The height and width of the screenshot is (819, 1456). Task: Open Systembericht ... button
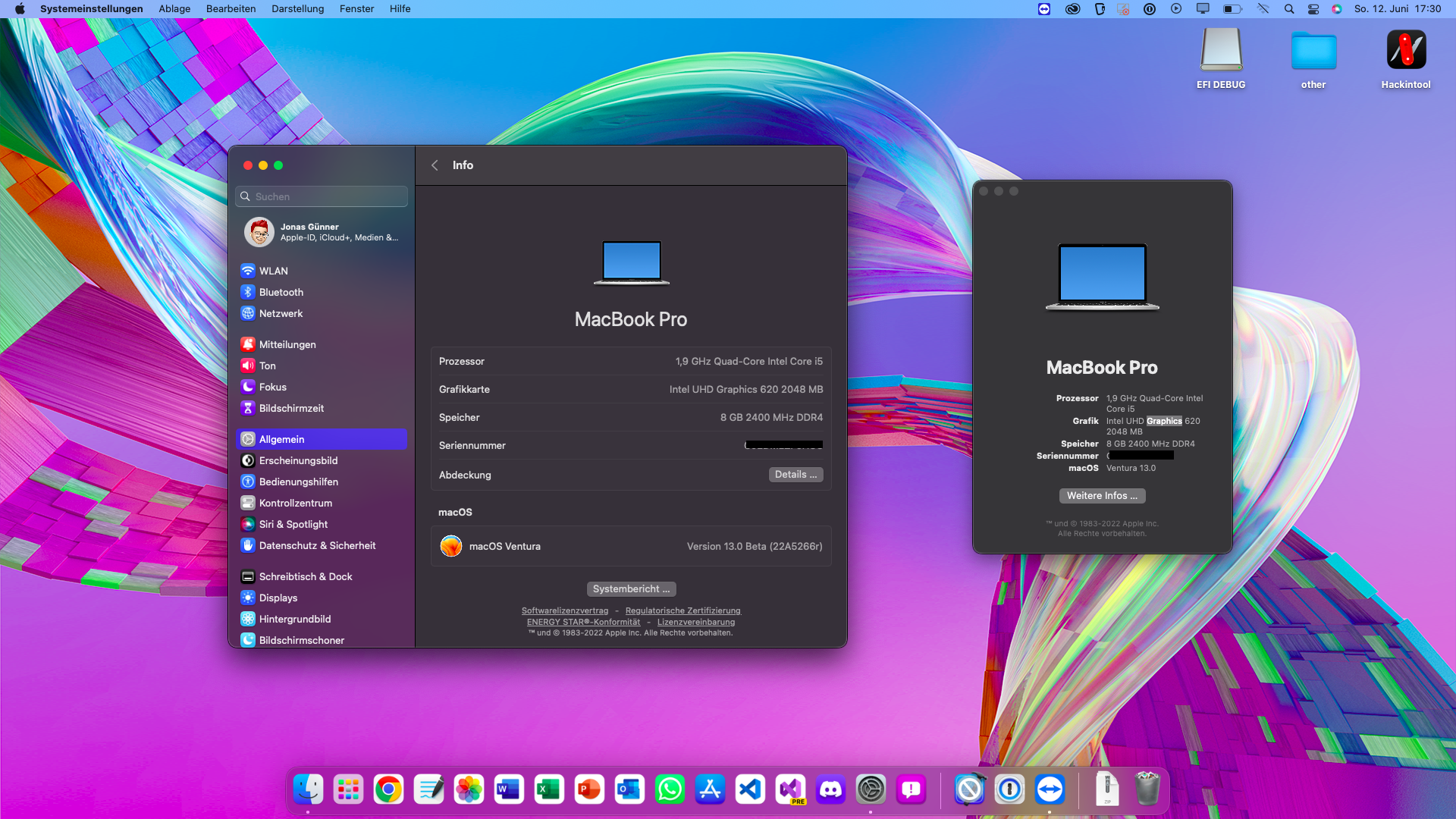pyautogui.click(x=631, y=589)
